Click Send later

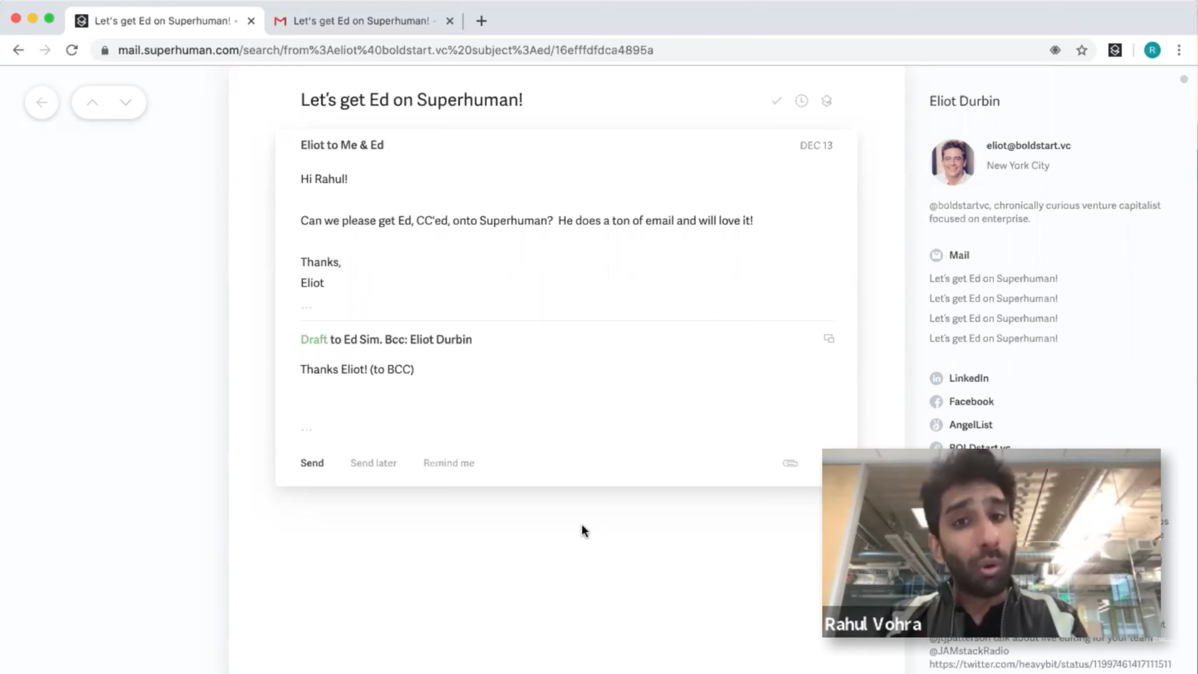(374, 463)
